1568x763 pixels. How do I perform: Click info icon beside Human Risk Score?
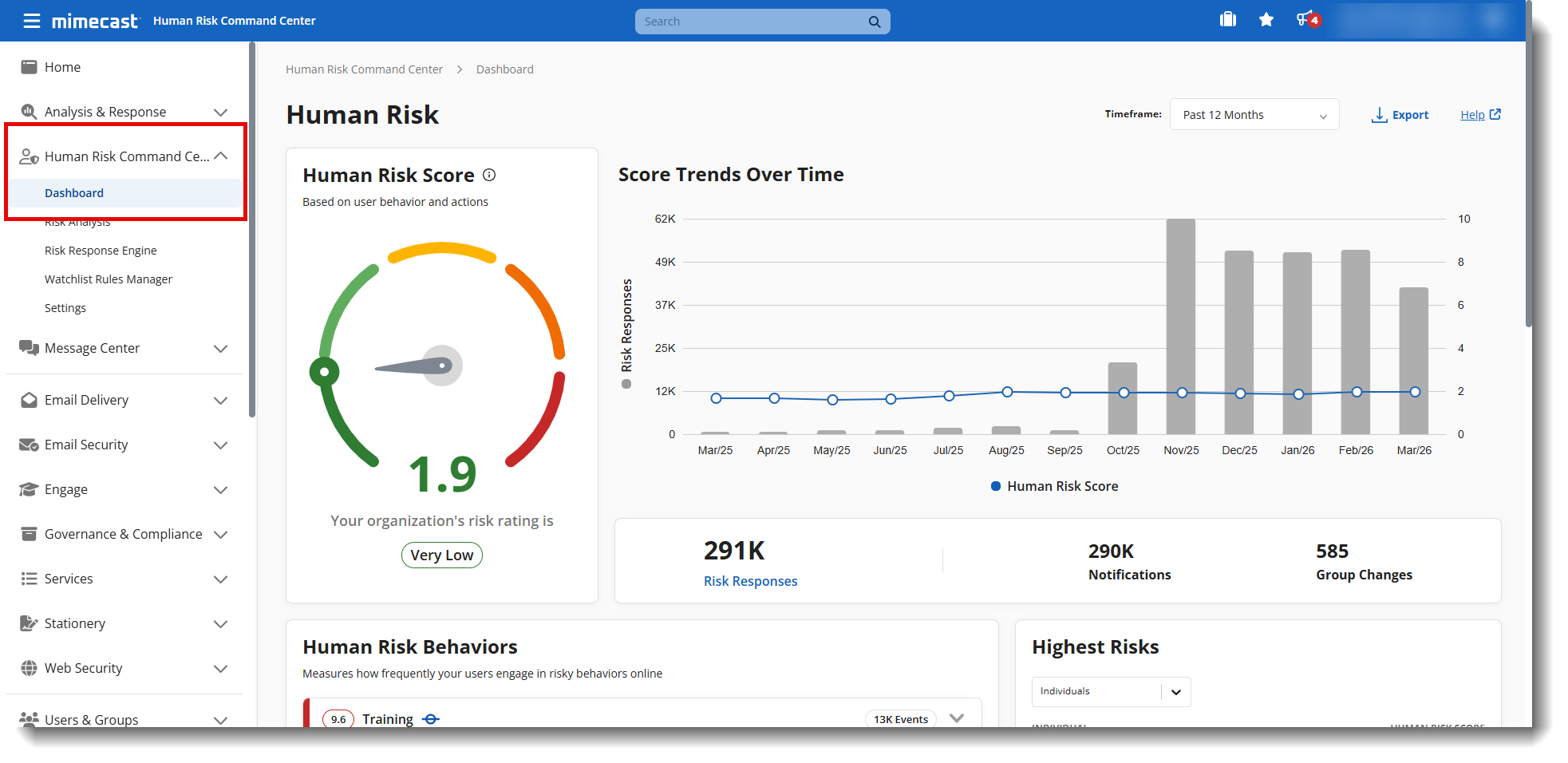(489, 175)
